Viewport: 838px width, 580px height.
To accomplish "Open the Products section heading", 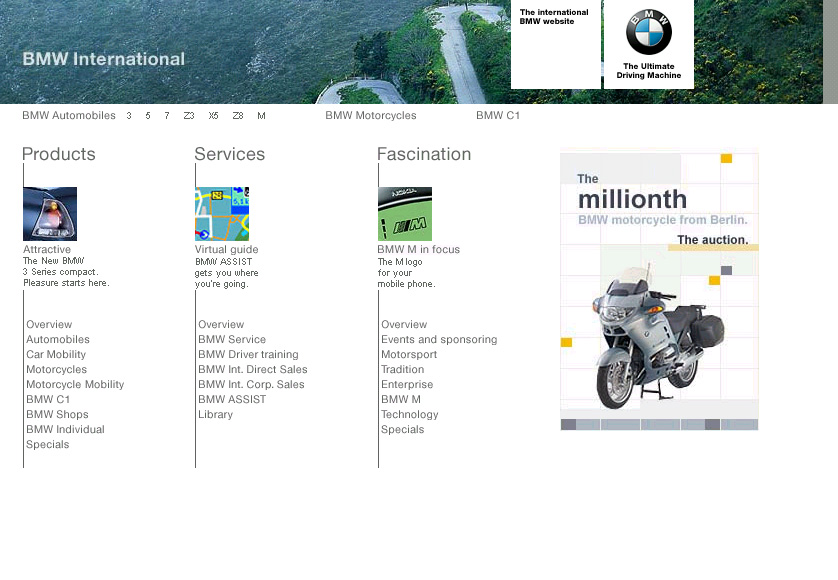I will coord(59,154).
